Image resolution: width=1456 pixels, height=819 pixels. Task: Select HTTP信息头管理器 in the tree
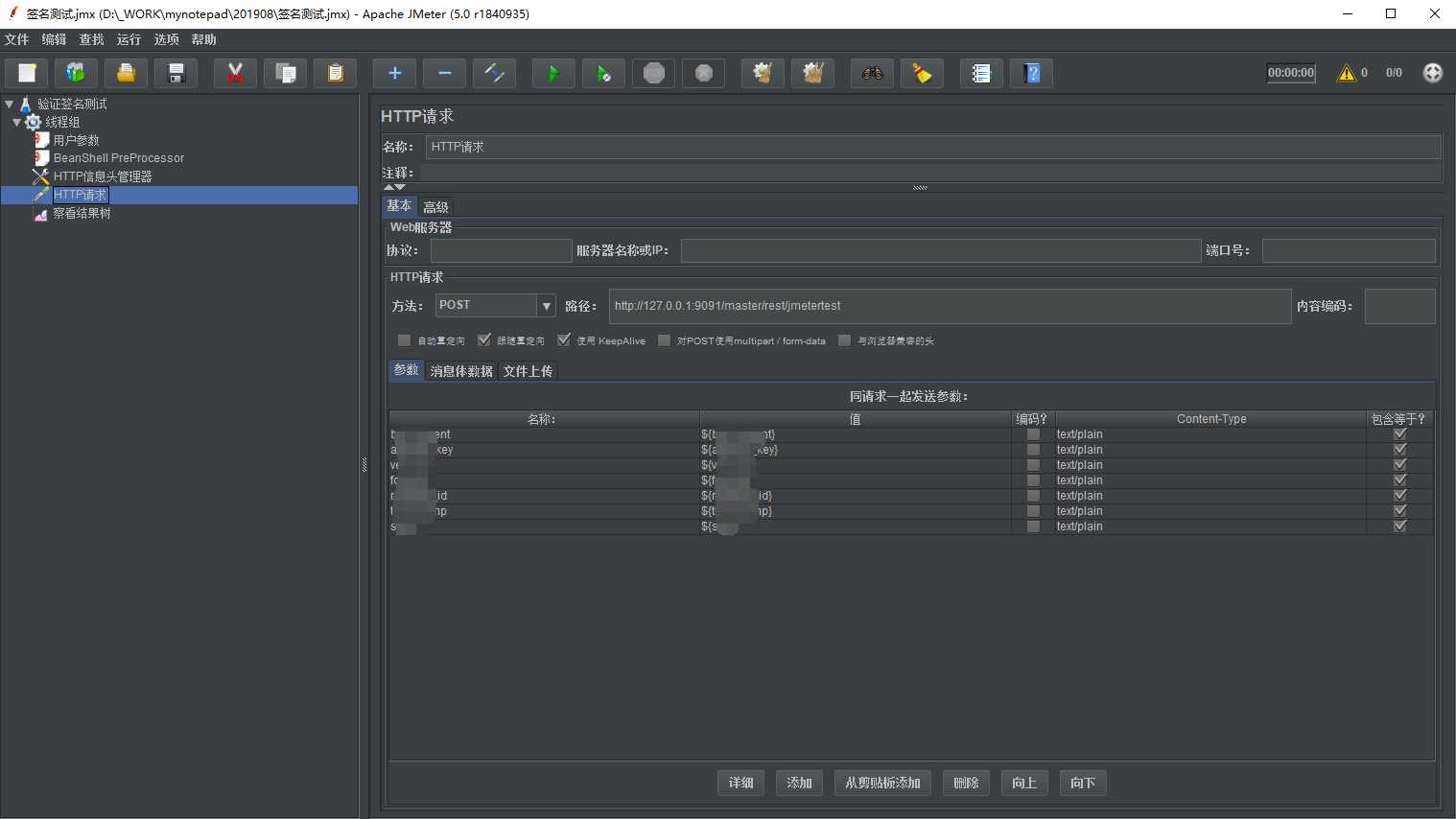(103, 176)
